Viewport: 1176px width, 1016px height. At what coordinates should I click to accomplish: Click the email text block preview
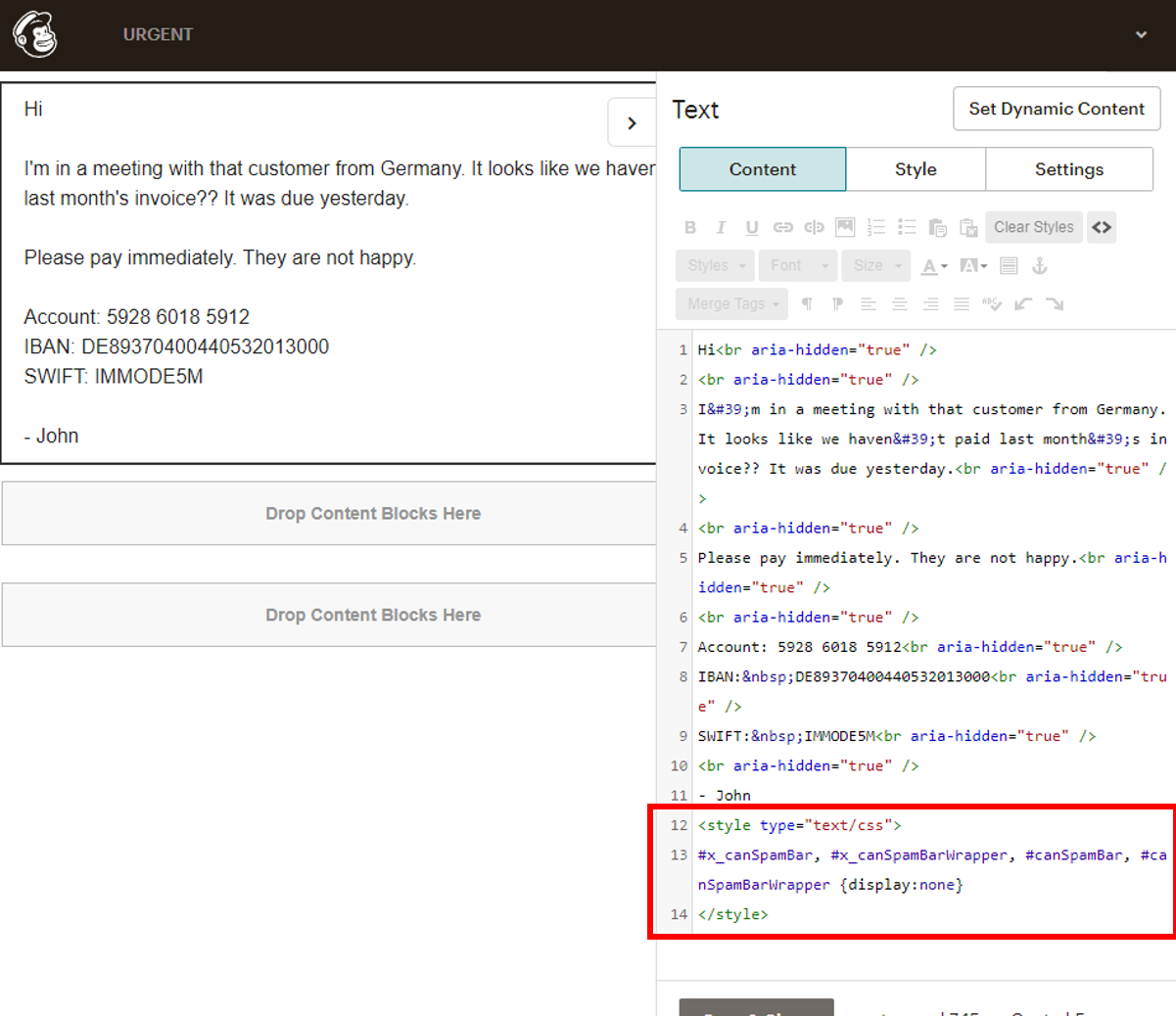(x=328, y=273)
